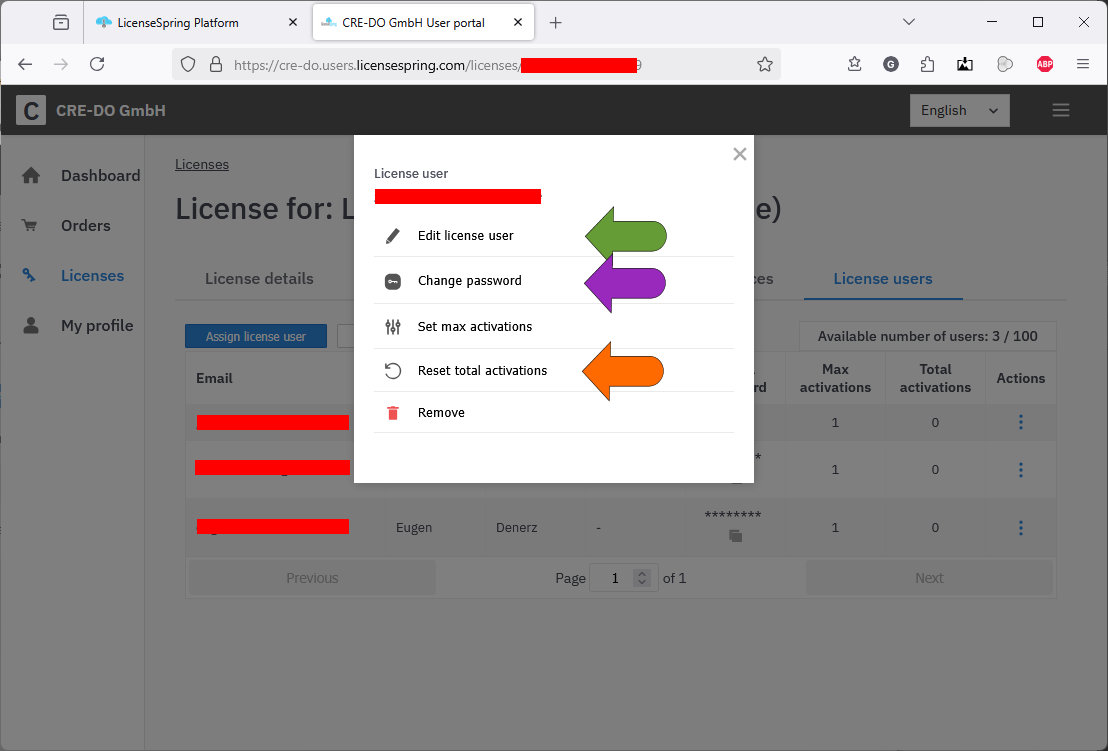Click the CRE-DO GmbH logo icon
Screen dimensions: 1108x751
pos(31,110)
